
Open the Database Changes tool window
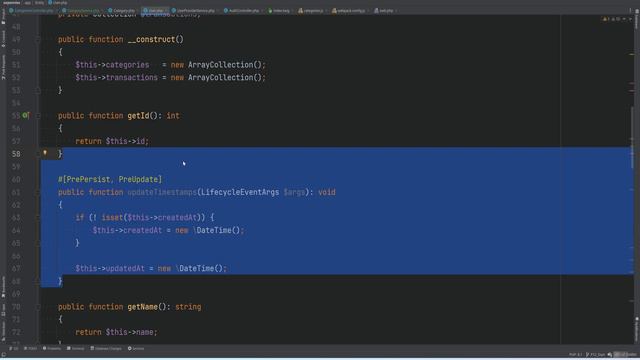pos(106,349)
